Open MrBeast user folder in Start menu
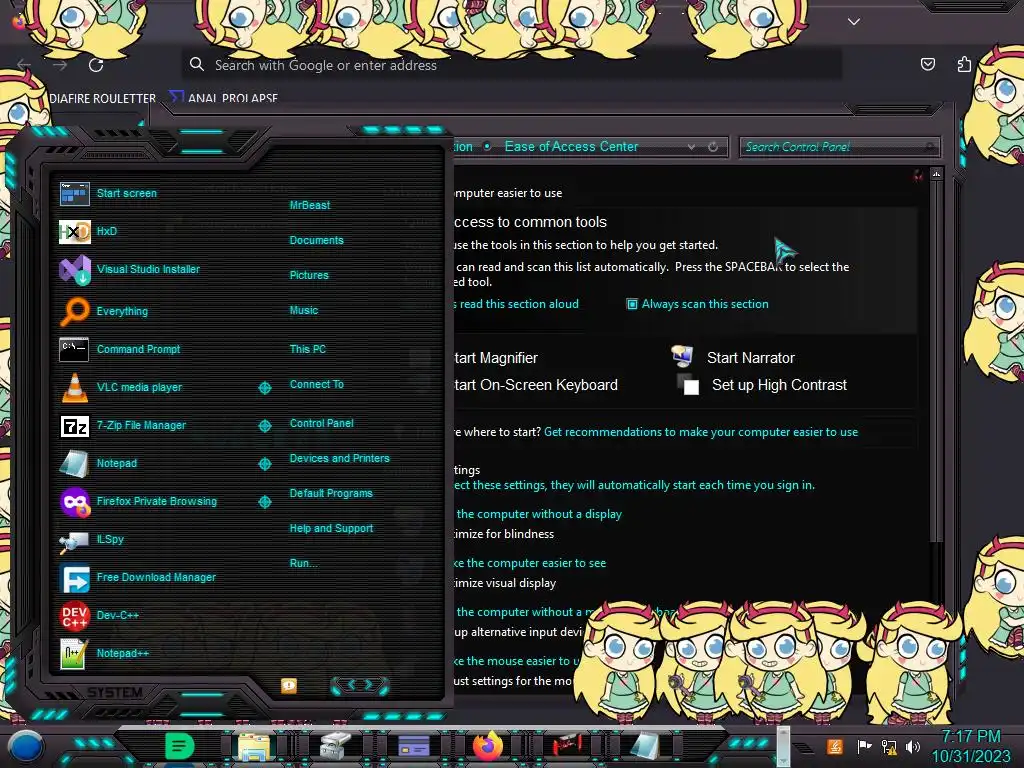 click(310, 205)
